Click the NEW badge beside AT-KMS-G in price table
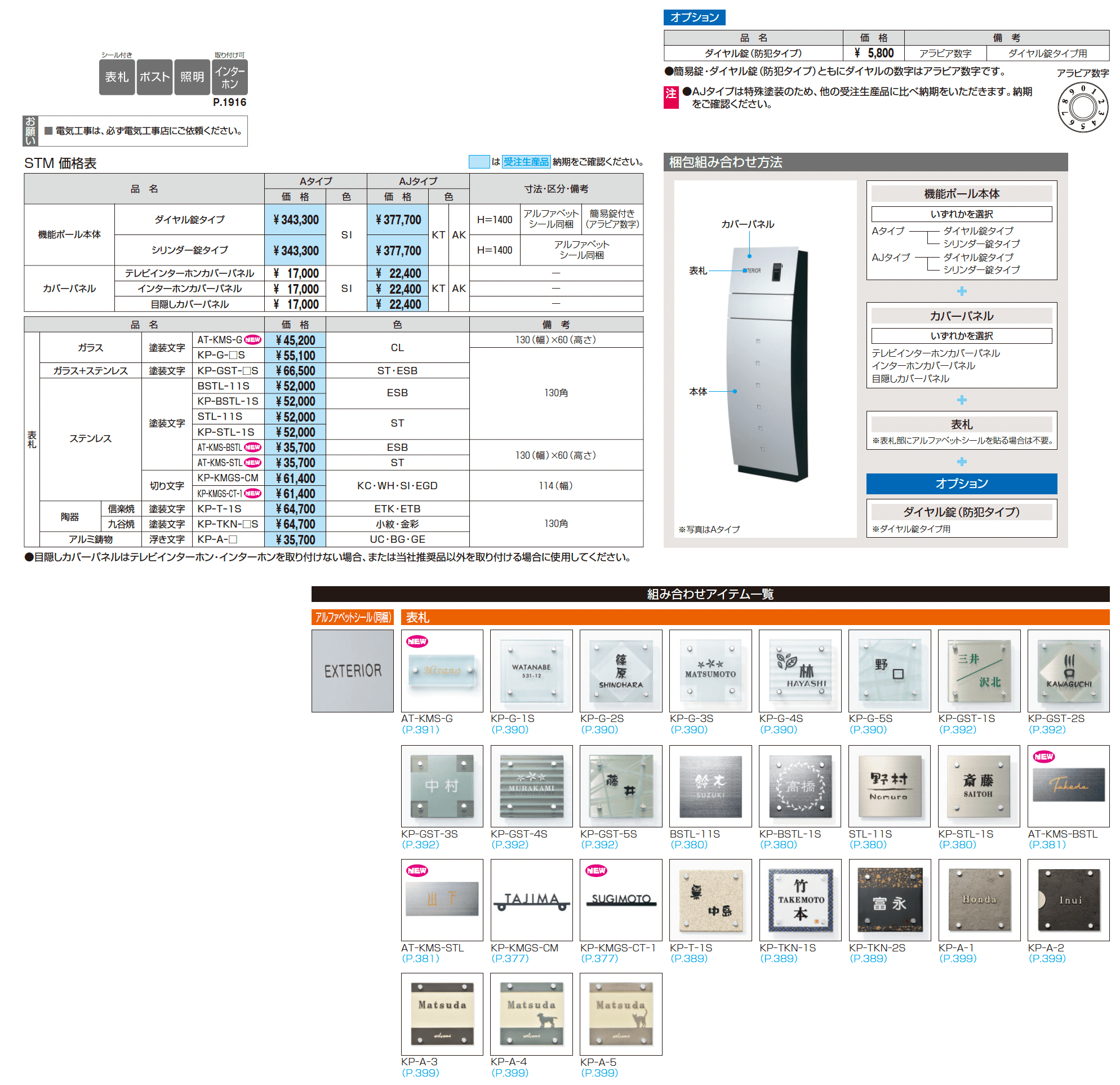 252,339
